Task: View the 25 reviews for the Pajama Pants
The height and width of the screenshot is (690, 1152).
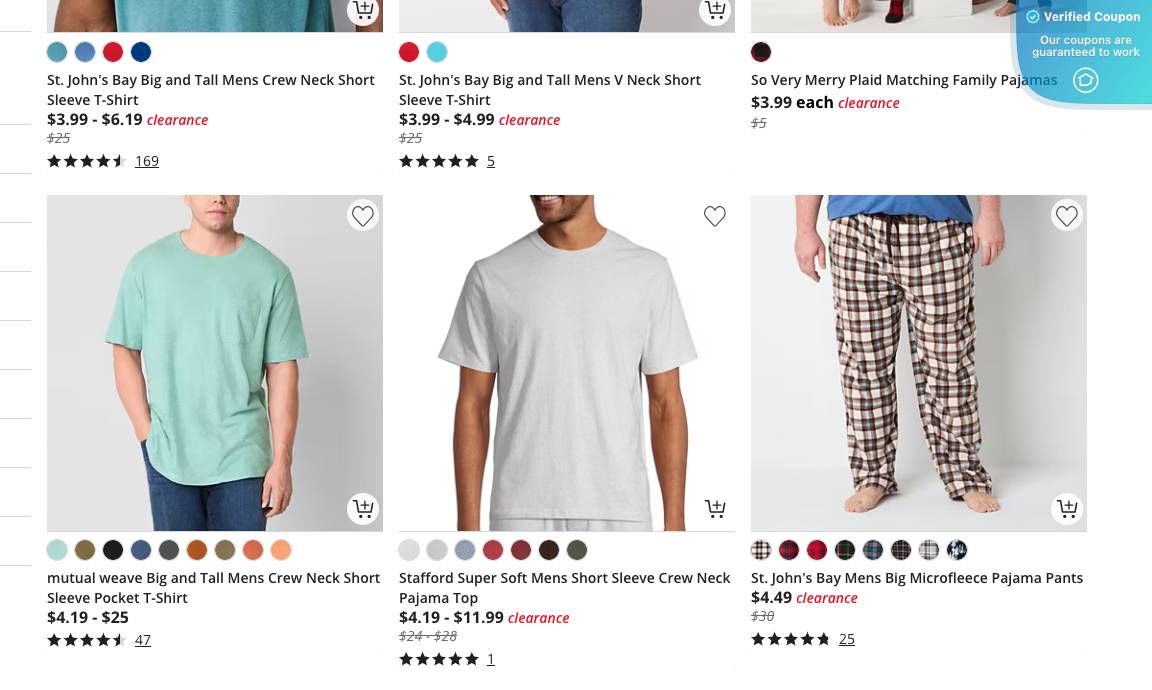Action: [847, 638]
